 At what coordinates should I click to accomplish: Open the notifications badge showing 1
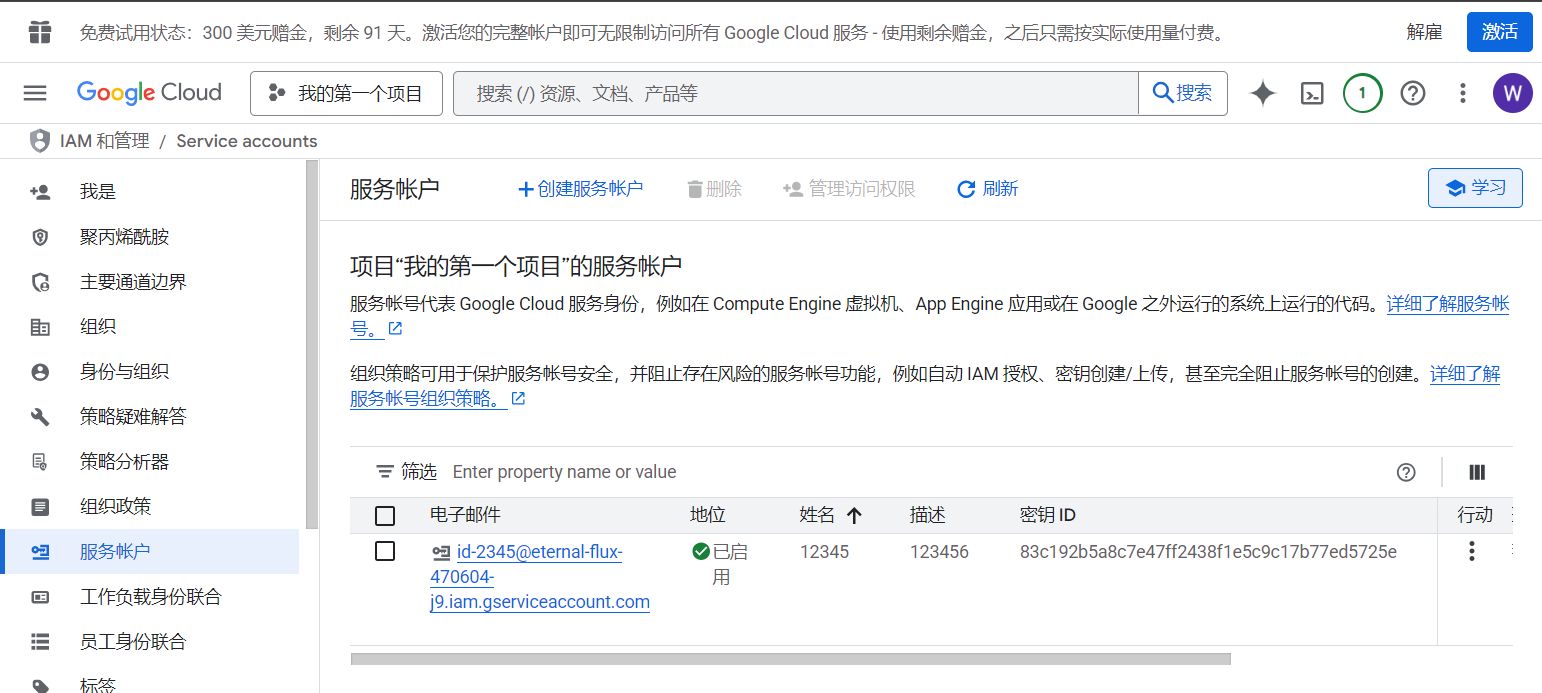point(1362,93)
